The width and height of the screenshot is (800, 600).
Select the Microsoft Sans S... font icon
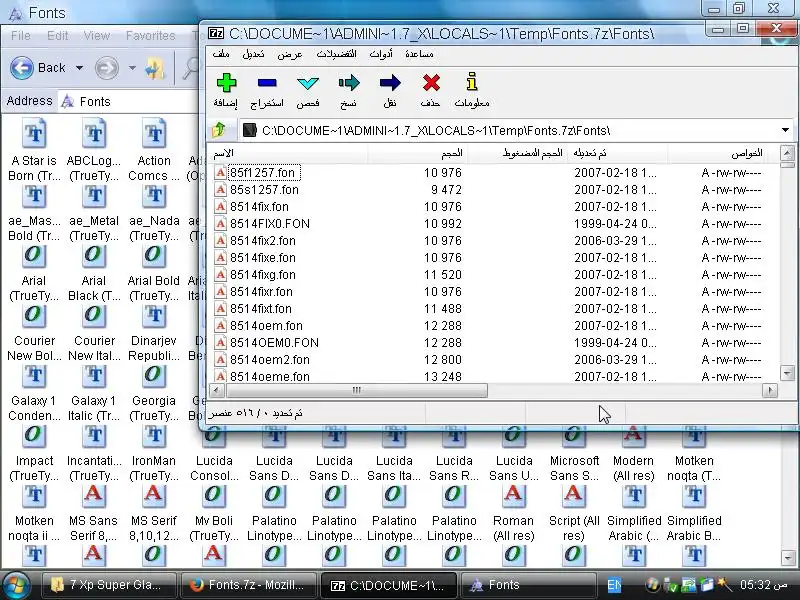tap(574, 437)
